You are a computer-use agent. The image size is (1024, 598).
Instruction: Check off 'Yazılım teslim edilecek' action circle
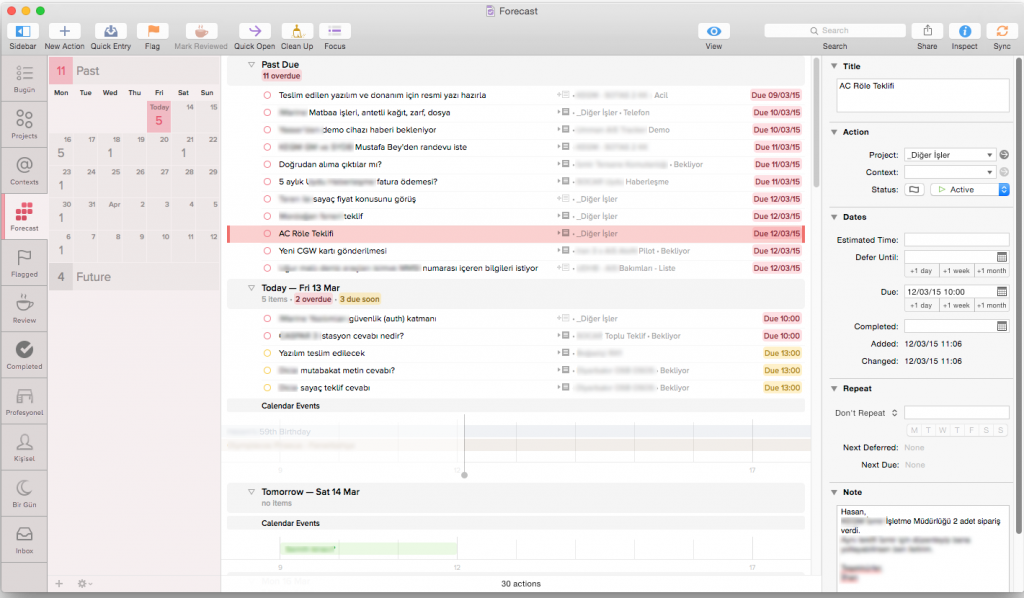[x=267, y=353]
